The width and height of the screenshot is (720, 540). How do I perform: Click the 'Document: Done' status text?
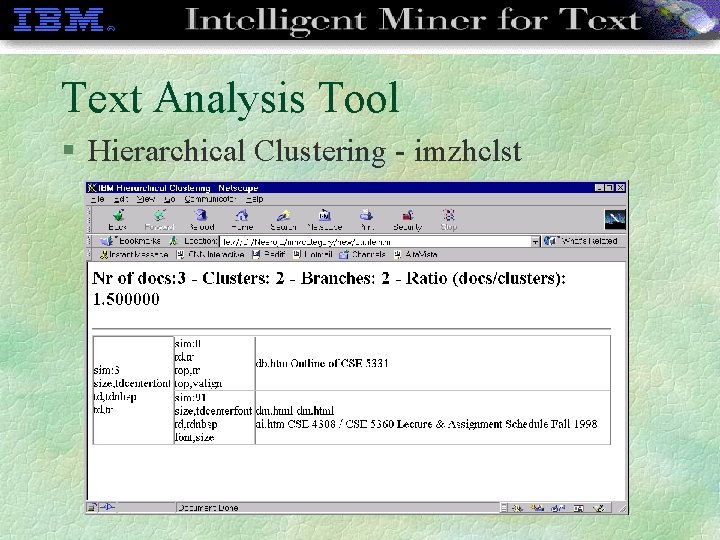[208, 508]
